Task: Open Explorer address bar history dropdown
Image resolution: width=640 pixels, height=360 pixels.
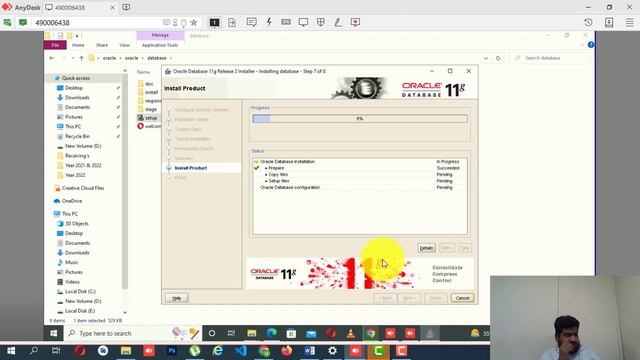Action: coord(486,58)
